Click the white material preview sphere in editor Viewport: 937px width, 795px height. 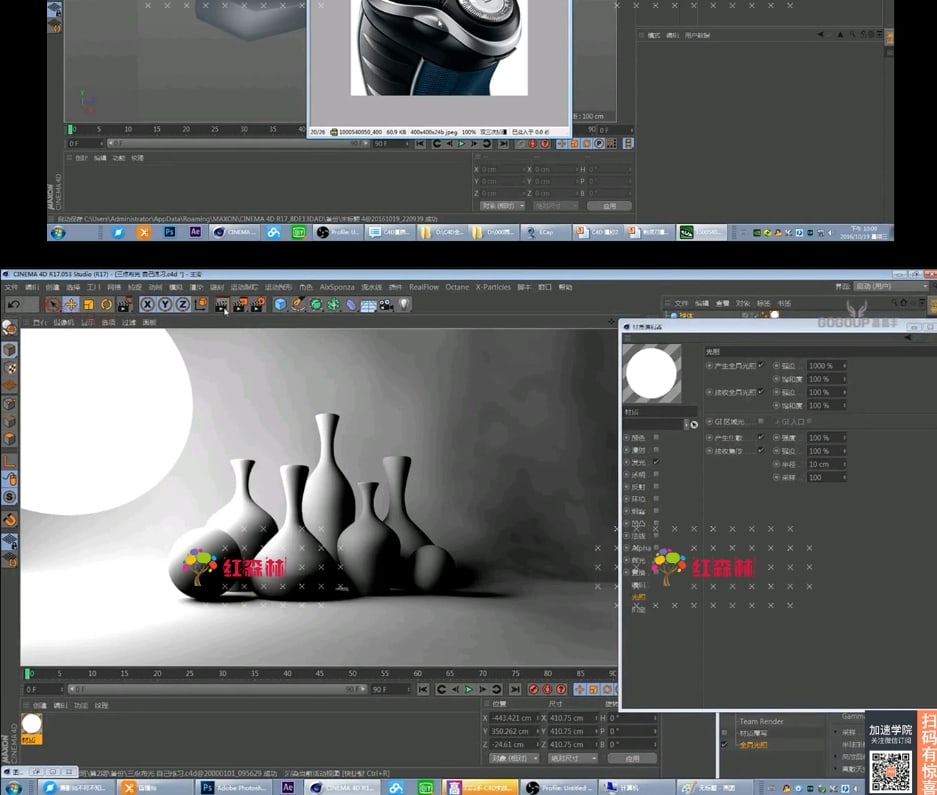pos(651,373)
